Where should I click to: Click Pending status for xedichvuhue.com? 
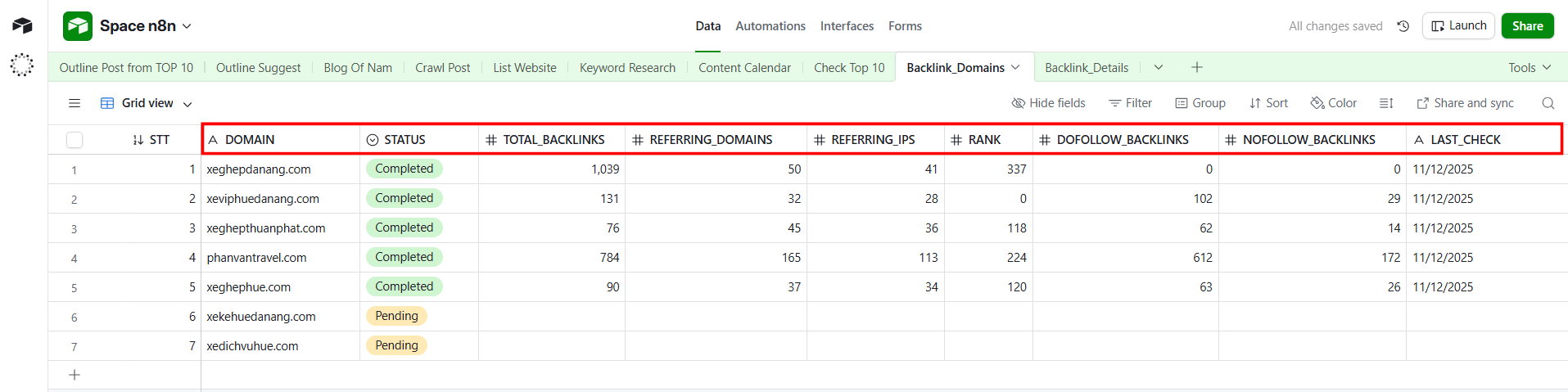(396, 345)
